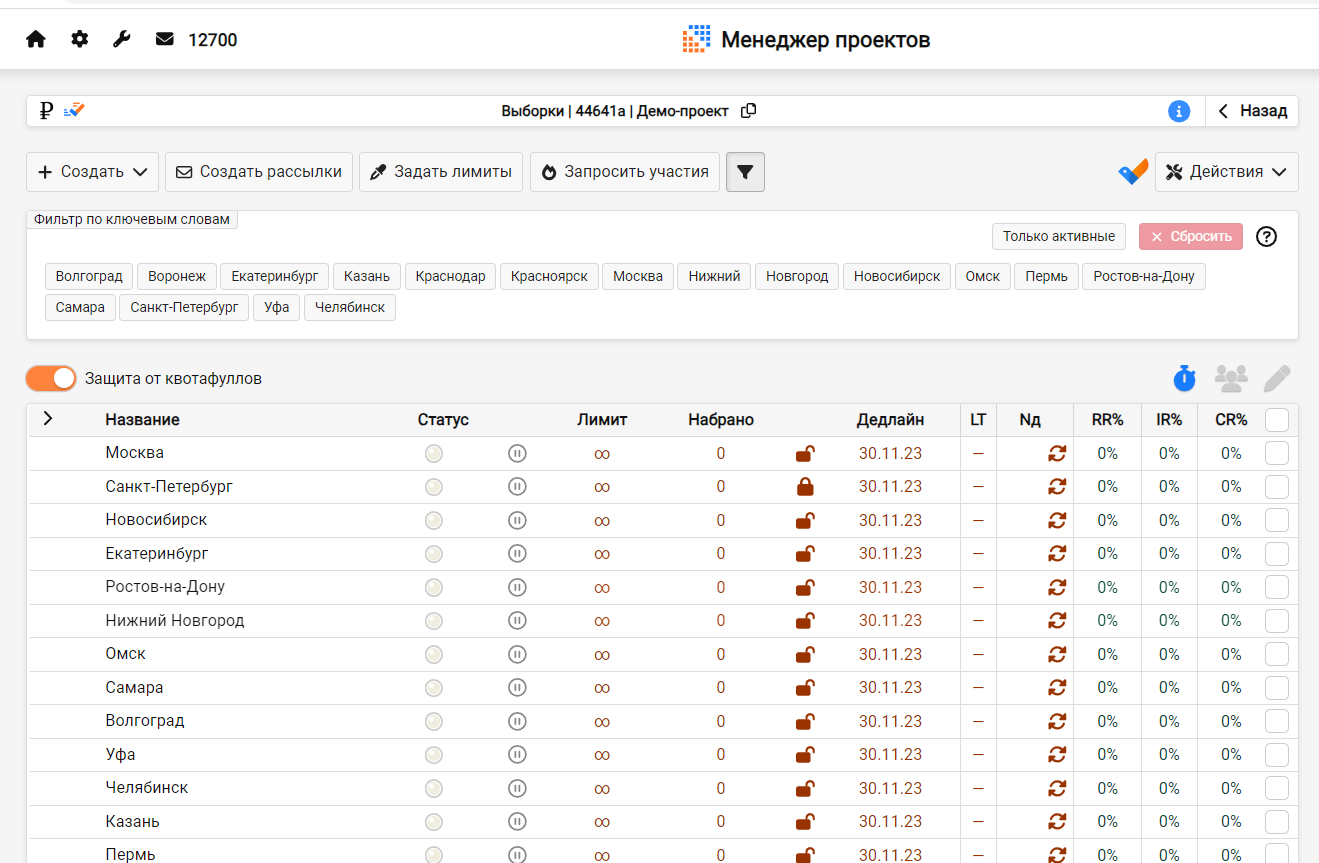
Task: Click the locked padlock for Санкт-Петербург
Action: 804,487
